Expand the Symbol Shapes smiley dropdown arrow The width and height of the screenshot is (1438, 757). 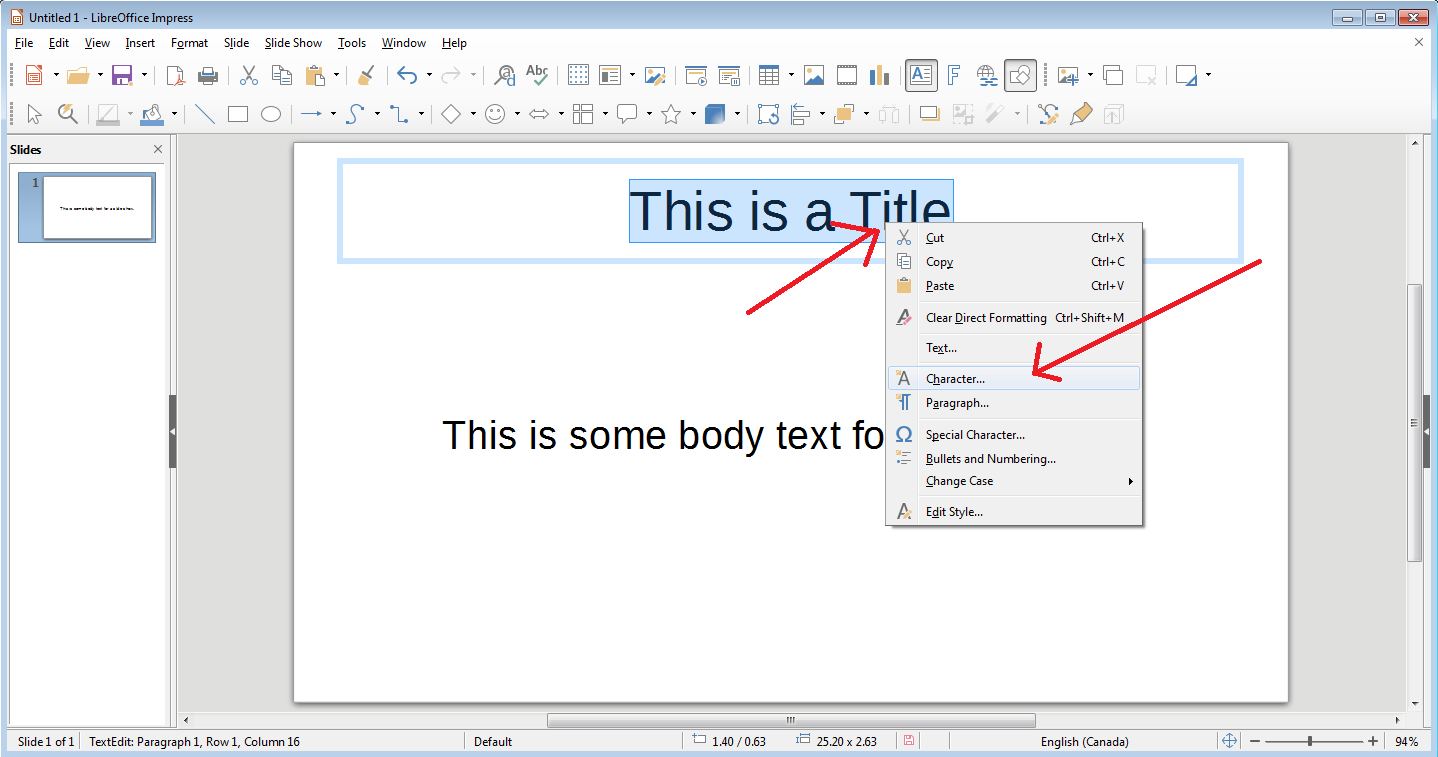[517, 114]
